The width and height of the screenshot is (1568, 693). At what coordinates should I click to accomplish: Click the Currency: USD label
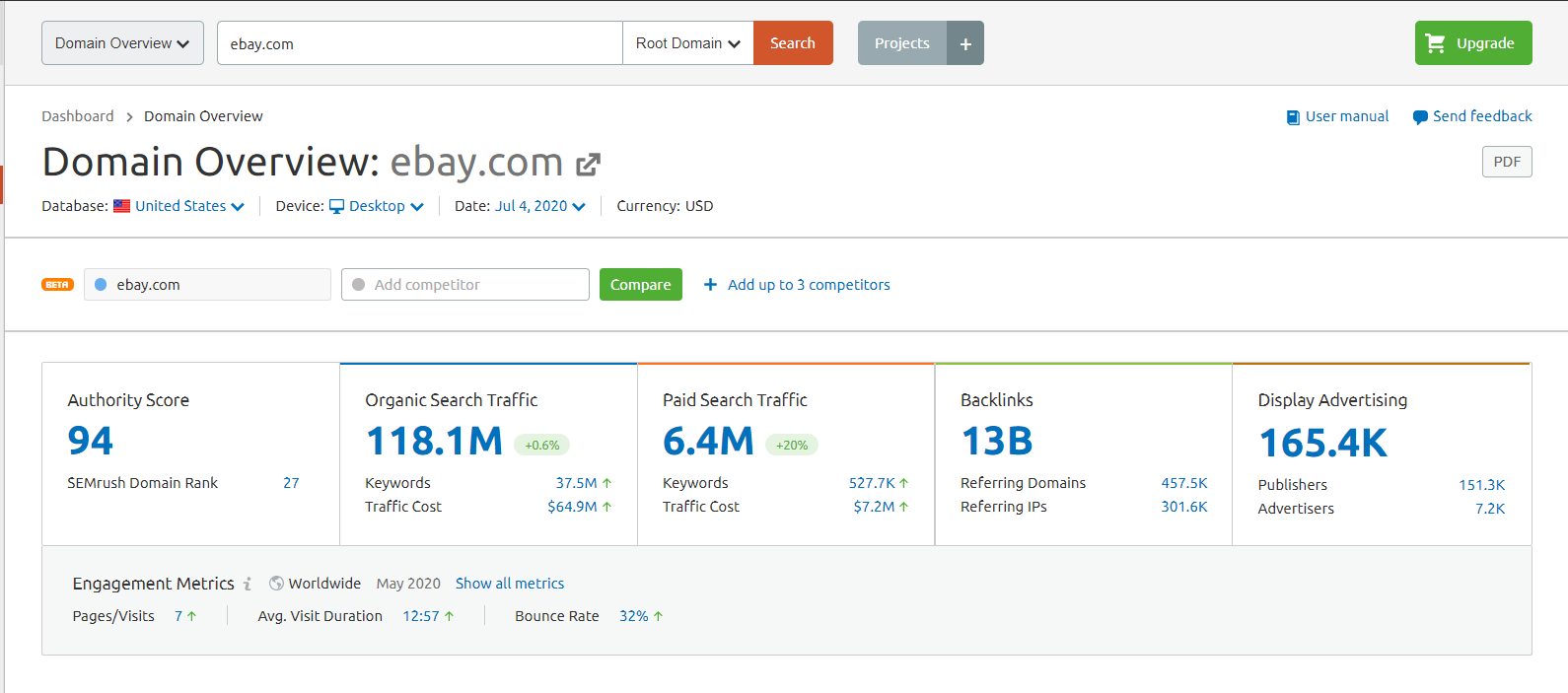pos(665,206)
